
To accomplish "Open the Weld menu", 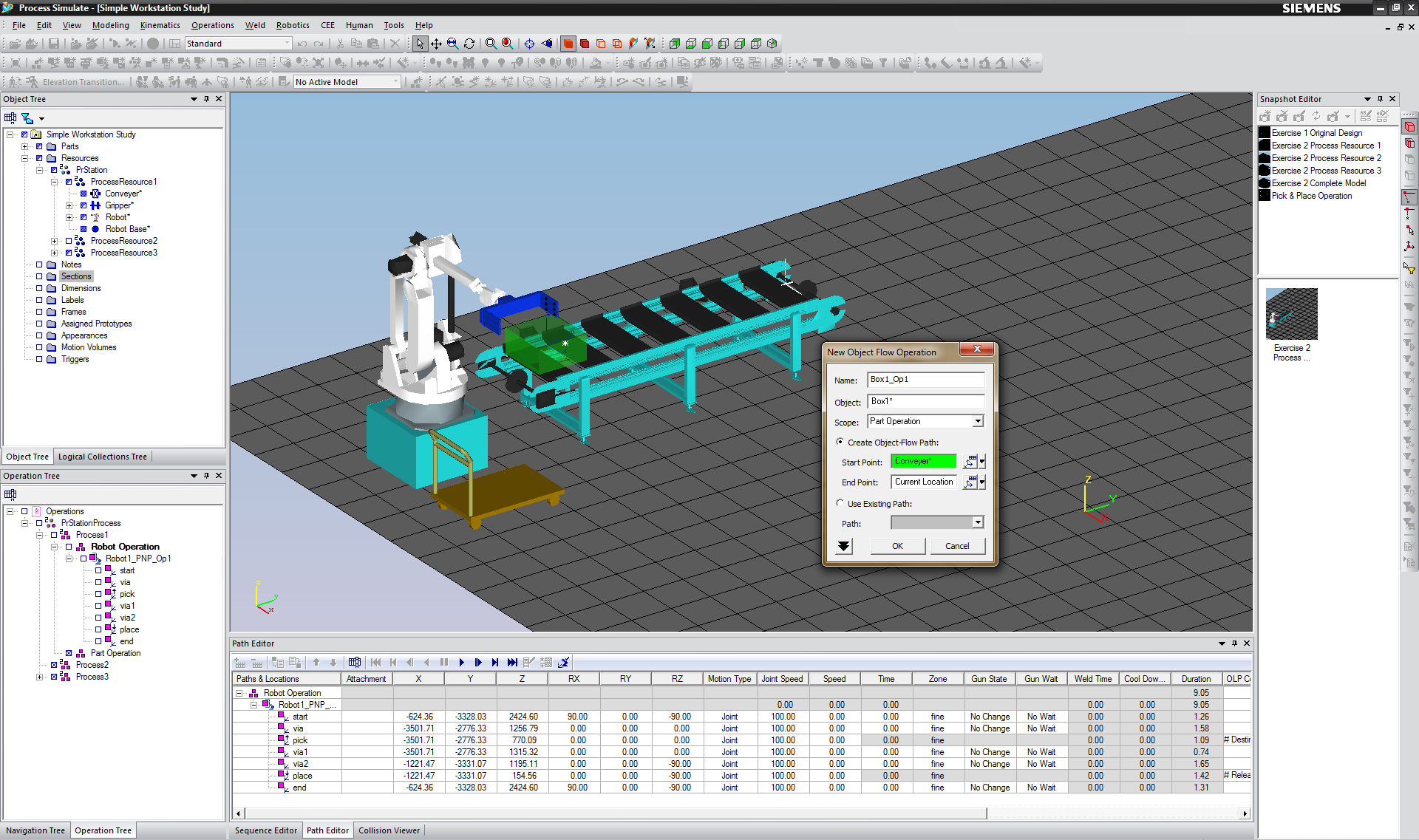I will [x=255, y=25].
